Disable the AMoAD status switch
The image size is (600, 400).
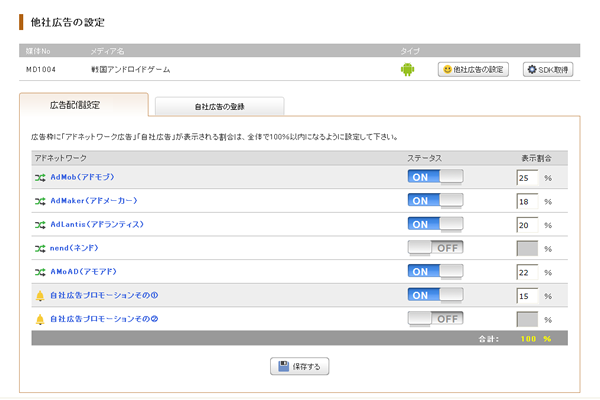pyautogui.click(x=435, y=271)
